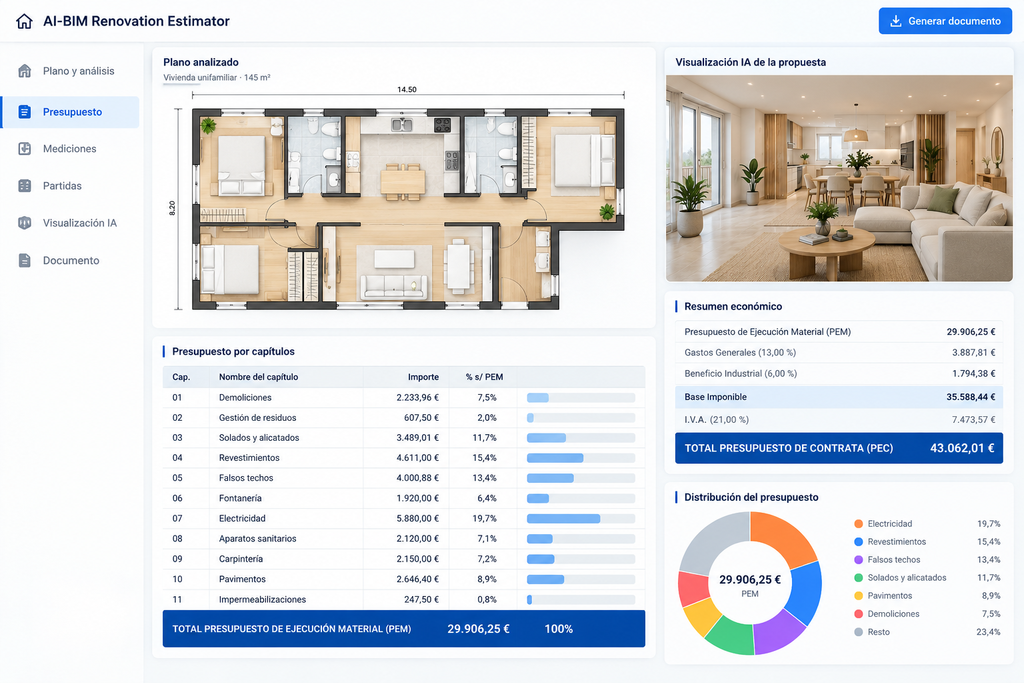Open the Plano y análisis section

(x=71, y=71)
